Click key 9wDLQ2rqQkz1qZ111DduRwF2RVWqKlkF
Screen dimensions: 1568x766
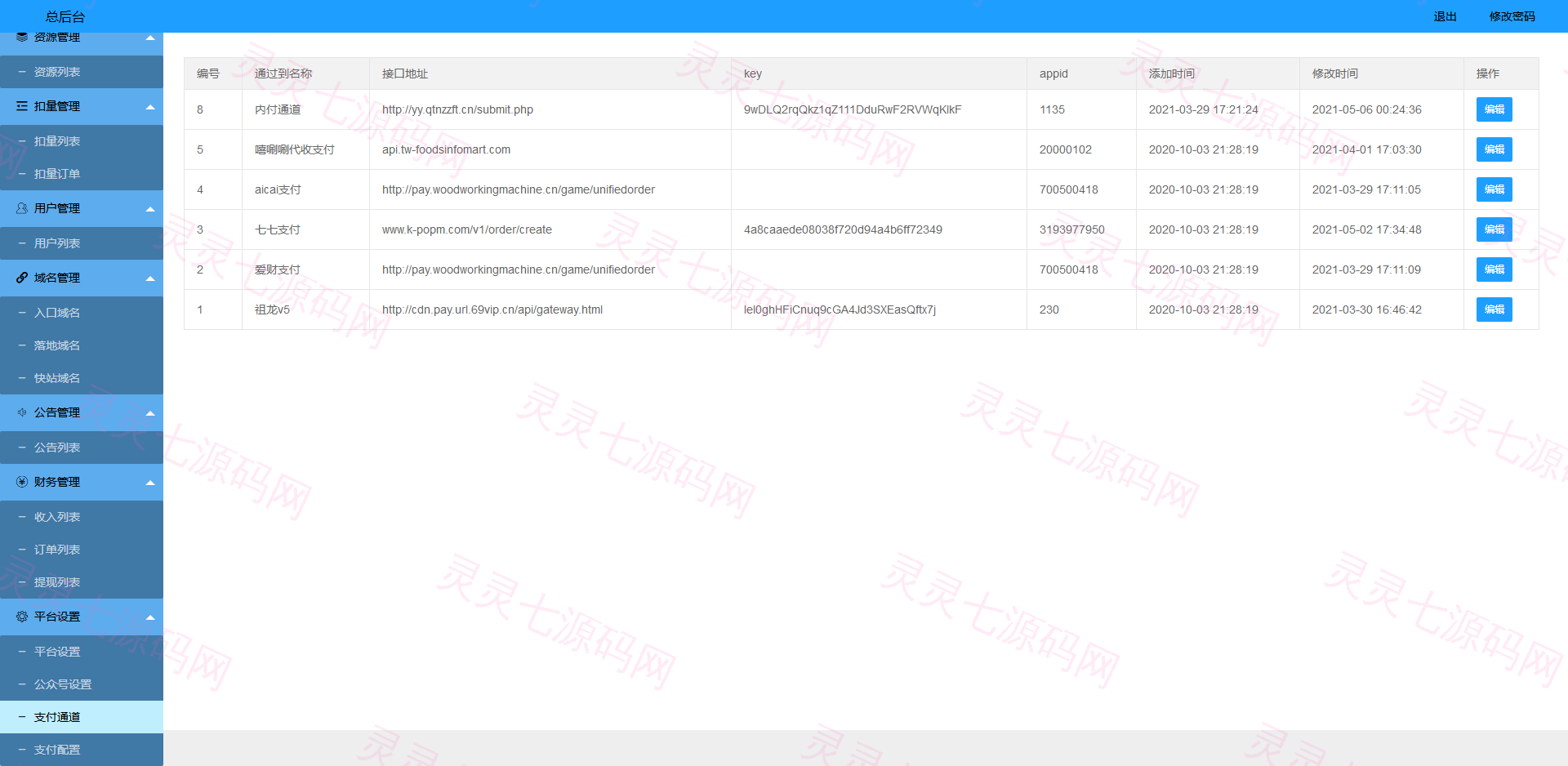[x=853, y=109]
